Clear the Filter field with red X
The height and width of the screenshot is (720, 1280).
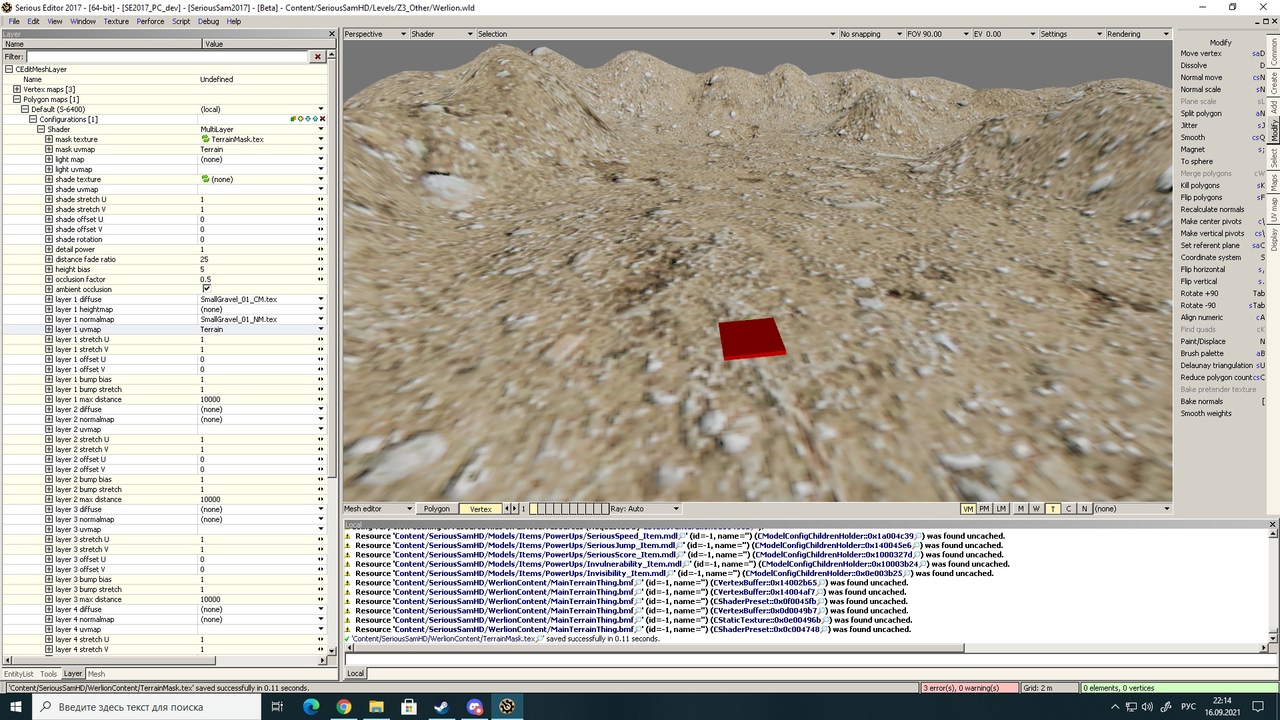click(x=318, y=57)
